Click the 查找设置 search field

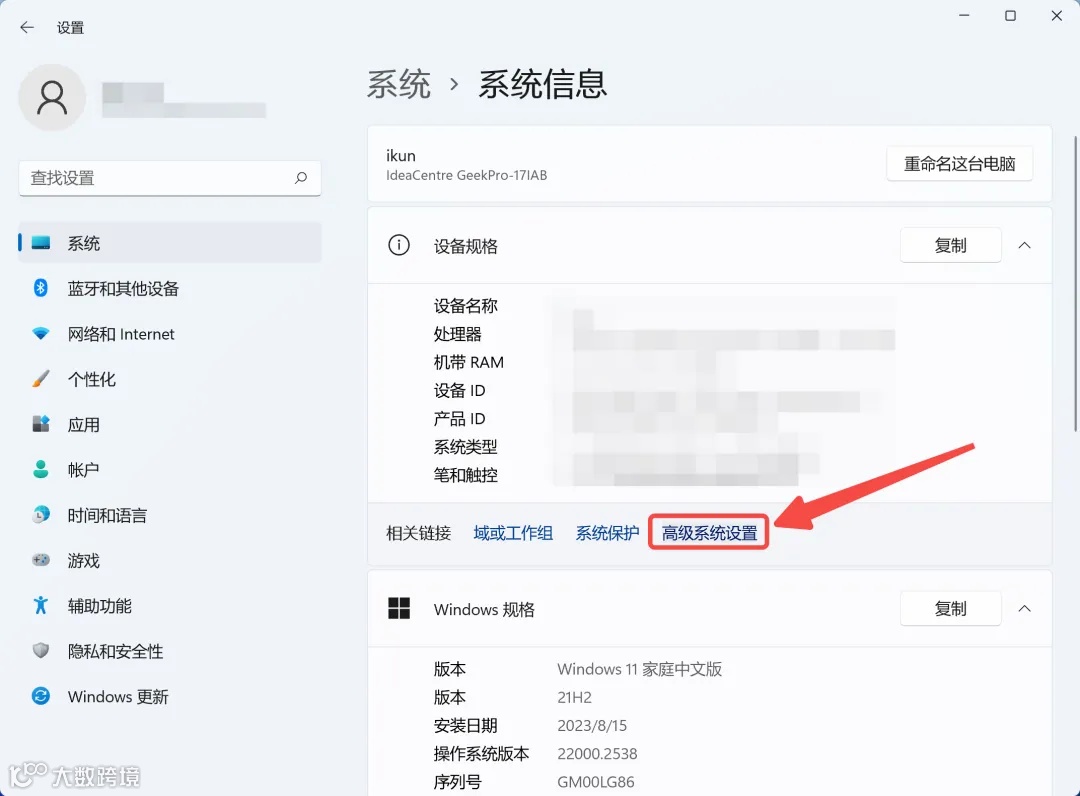click(169, 178)
